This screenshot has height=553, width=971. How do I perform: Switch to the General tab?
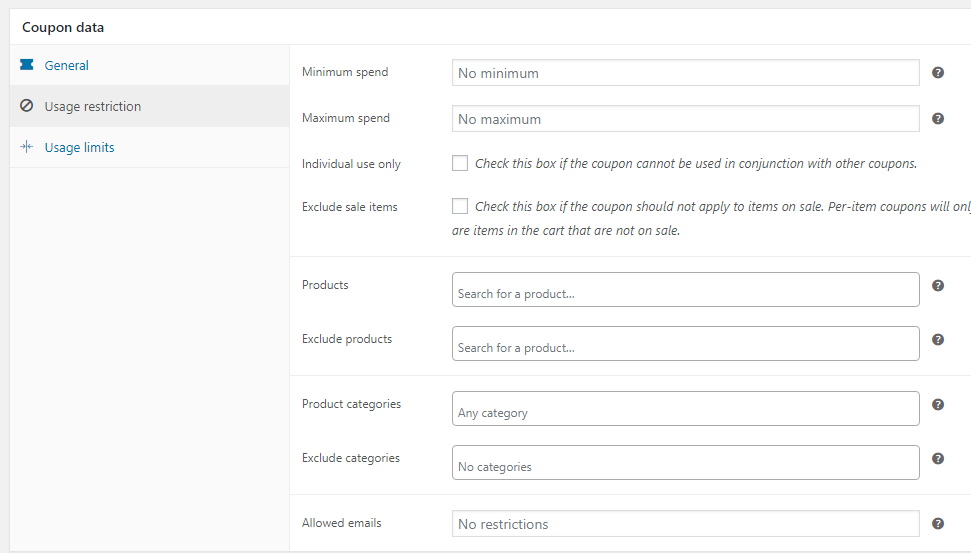pyautogui.click(x=150, y=65)
